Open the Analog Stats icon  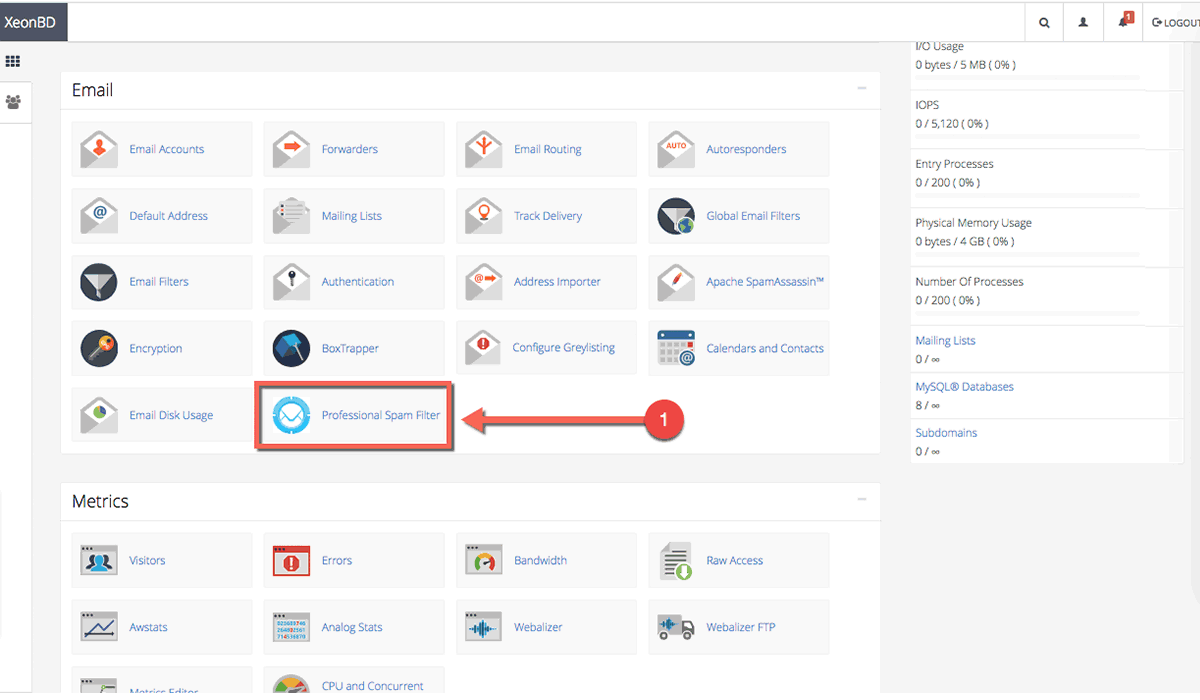tap(291, 627)
